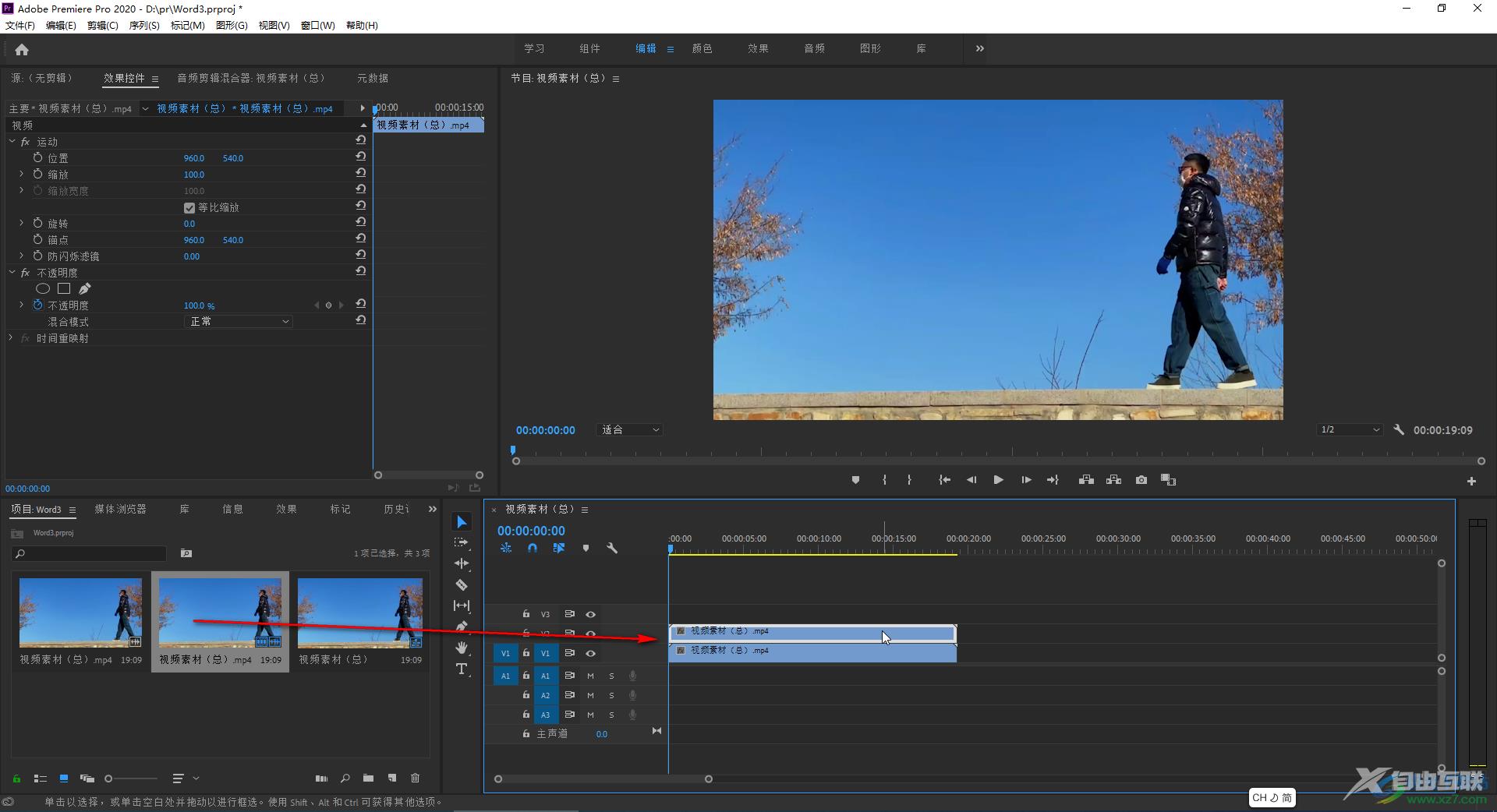Viewport: 1497px width, 812px height.
Task: Delete selected item with trash icon
Action: (415, 778)
